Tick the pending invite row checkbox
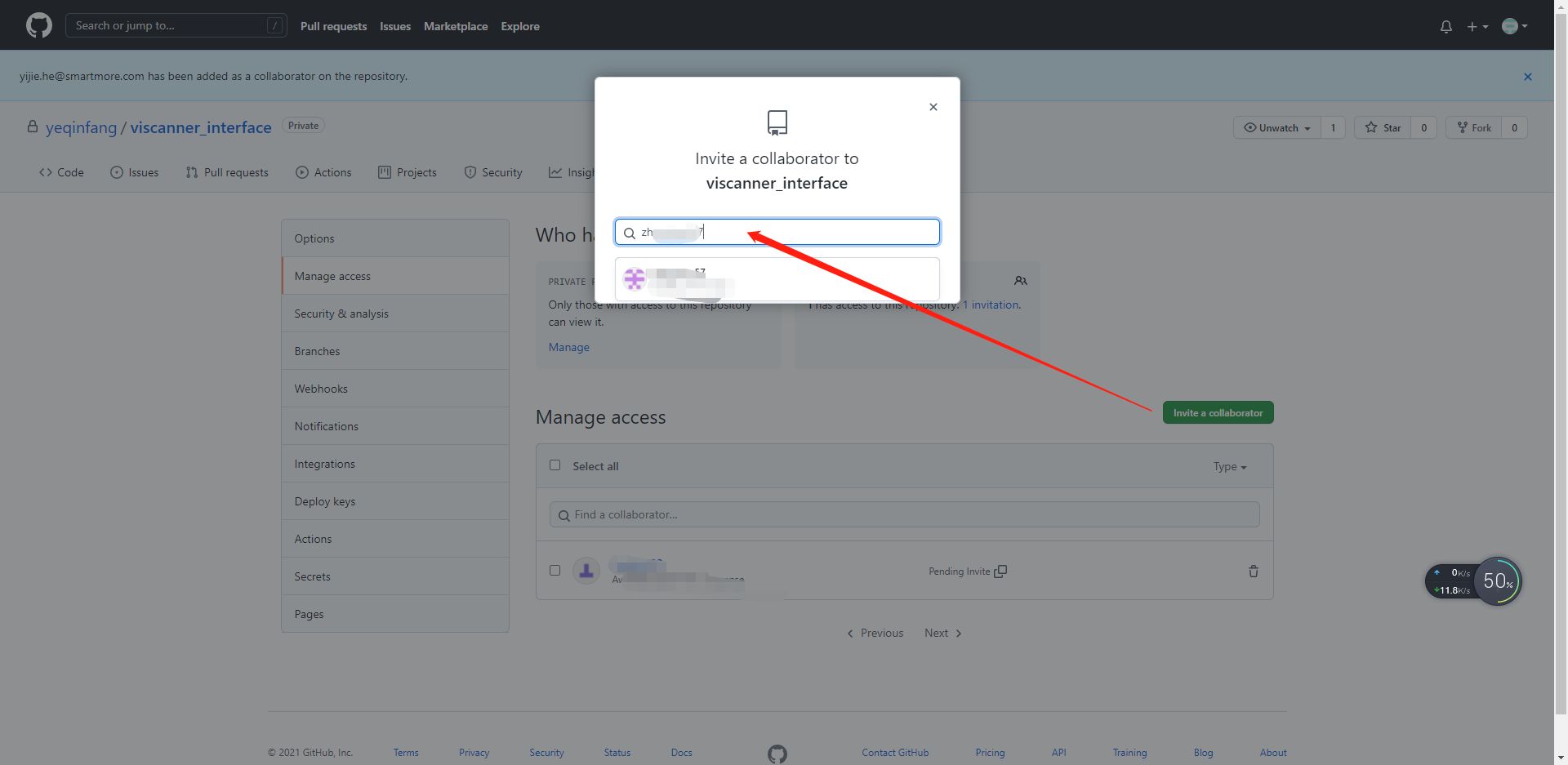The width and height of the screenshot is (1568, 765). 555,570
